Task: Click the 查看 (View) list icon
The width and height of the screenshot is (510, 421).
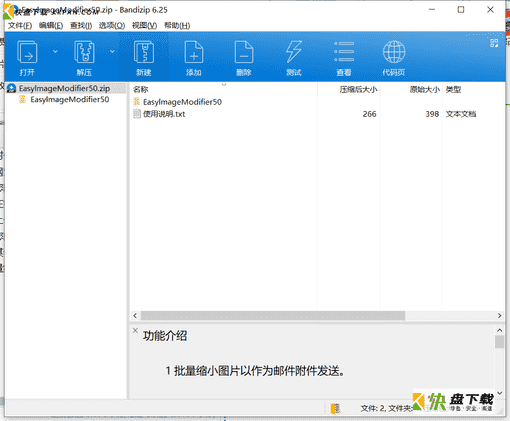Action: [x=344, y=52]
